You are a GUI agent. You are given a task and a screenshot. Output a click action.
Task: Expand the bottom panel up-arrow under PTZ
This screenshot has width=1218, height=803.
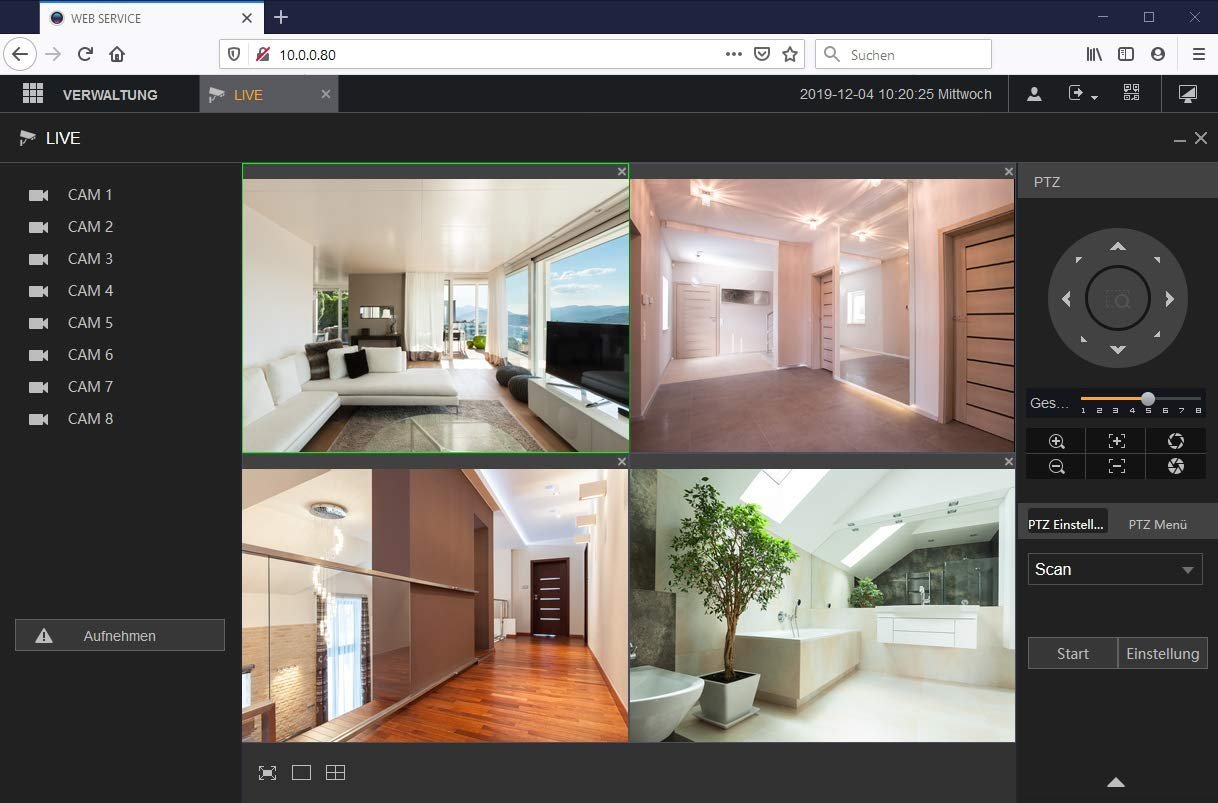(x=1116, y=782)
